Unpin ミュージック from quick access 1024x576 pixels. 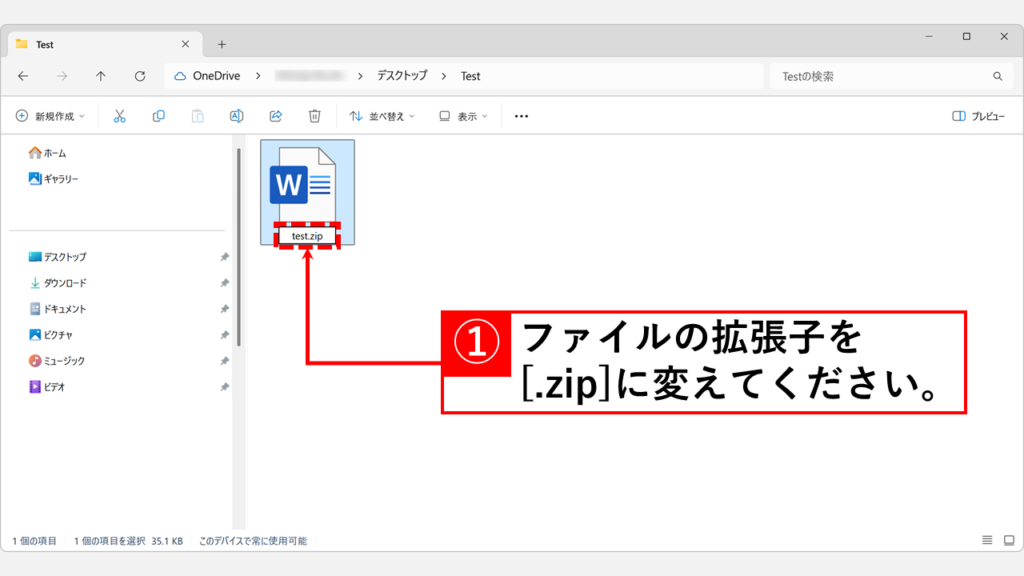pyautogui.click(x=225, y=361)
